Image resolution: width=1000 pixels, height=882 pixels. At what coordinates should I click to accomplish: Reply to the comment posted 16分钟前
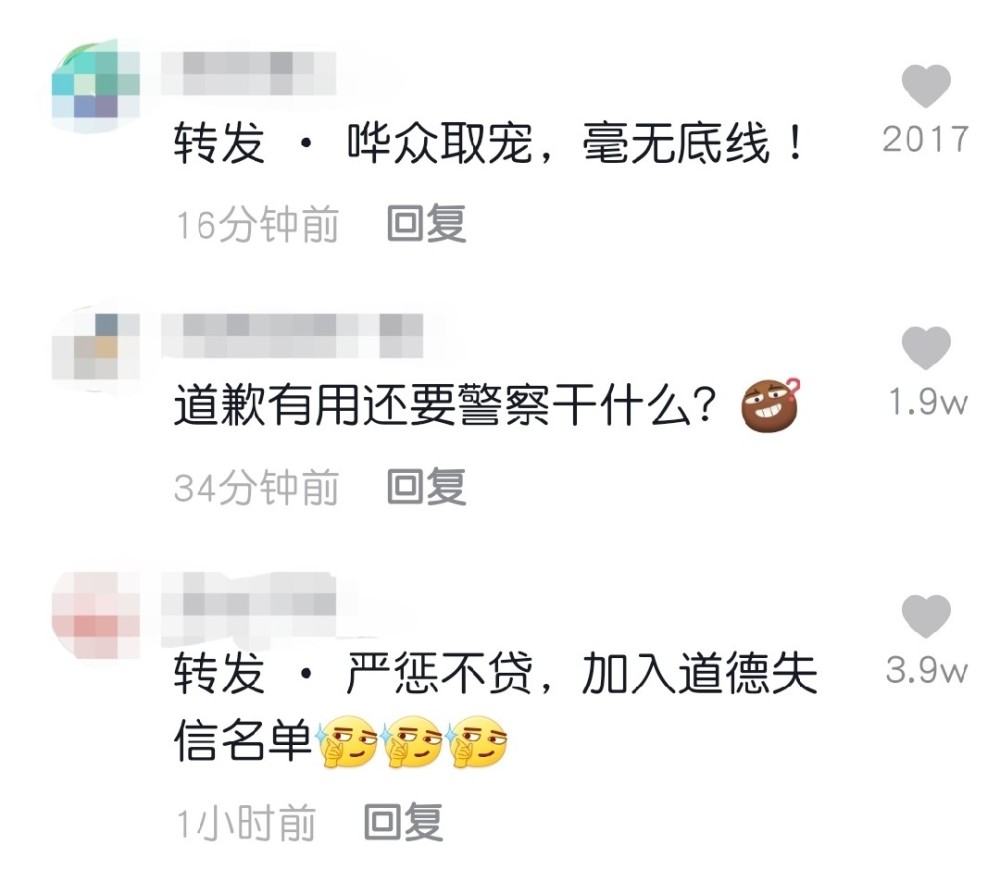tap(427, 224)
